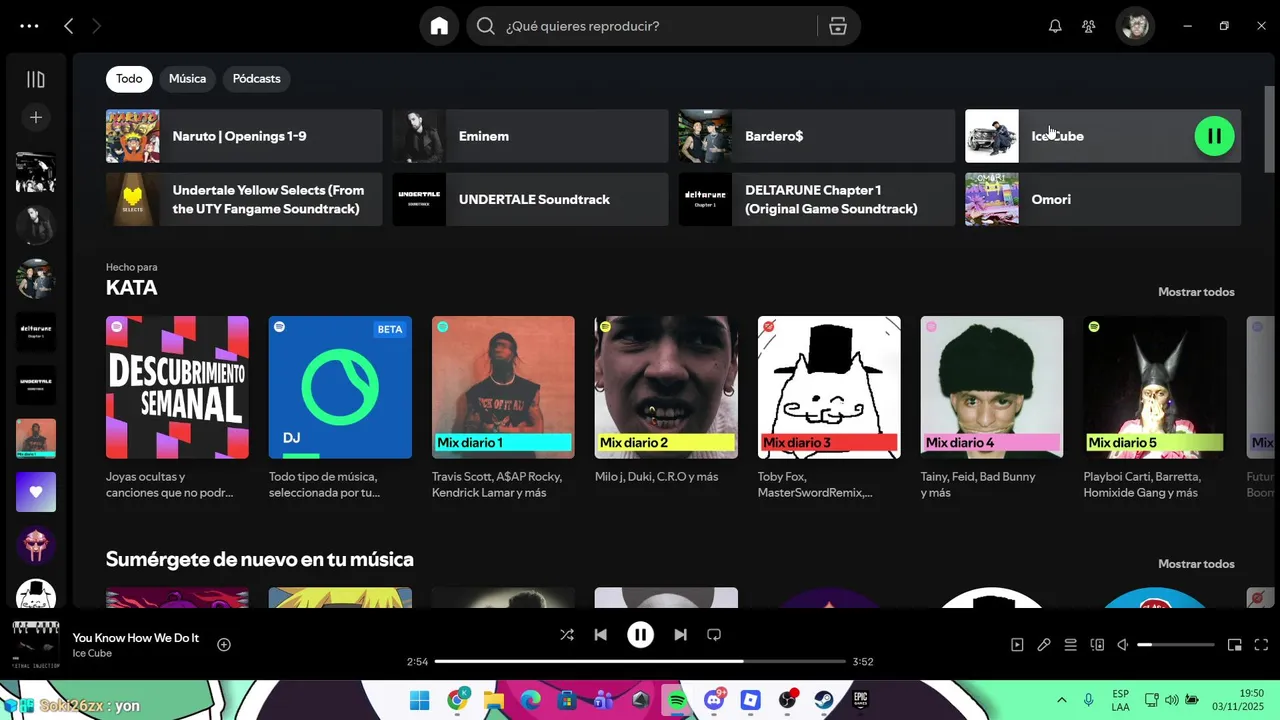Open Steam from the taskbar

[x=824, y=700]
